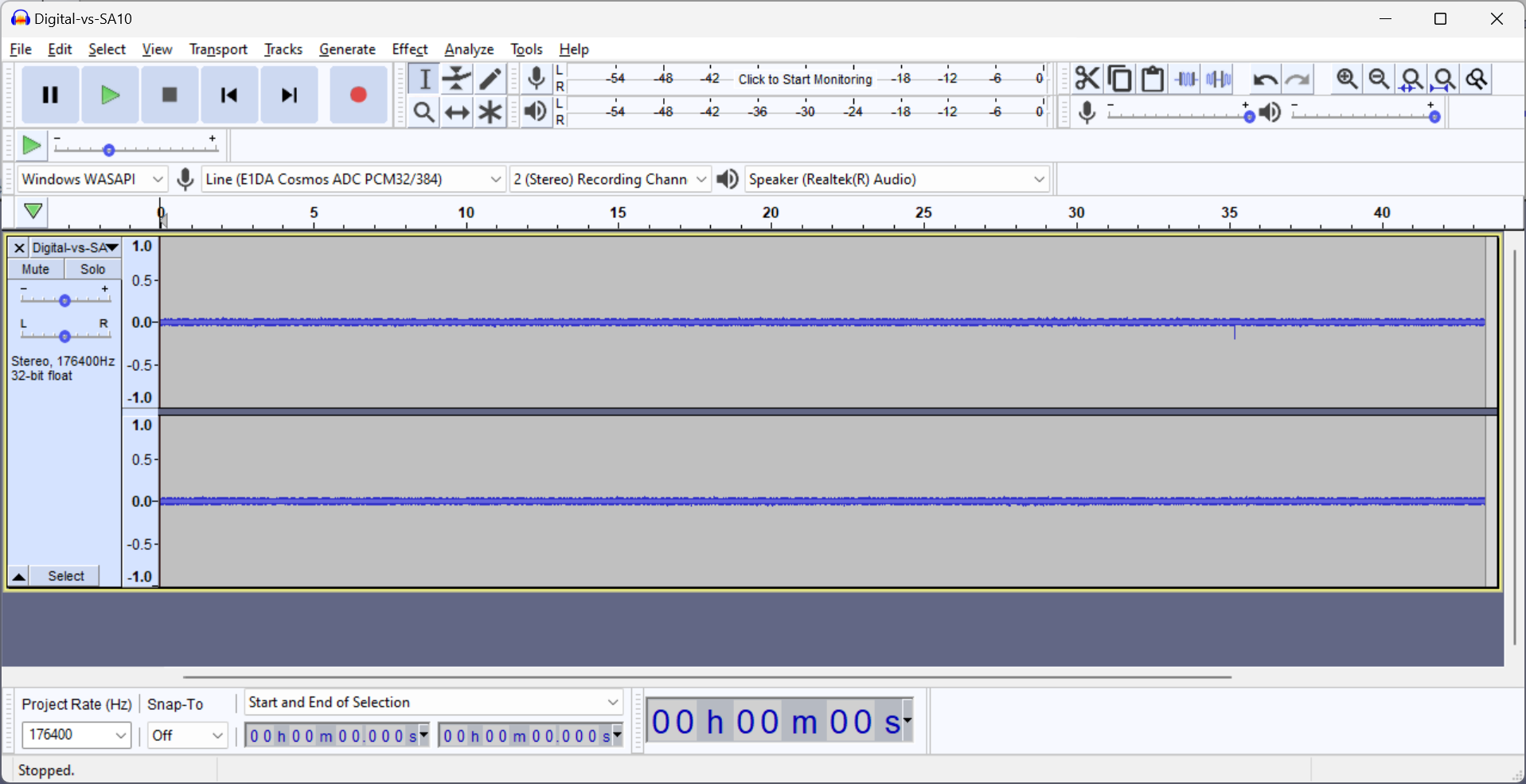
Task: Open the audio position time format arrow
Action: click(x=907, y=721)
